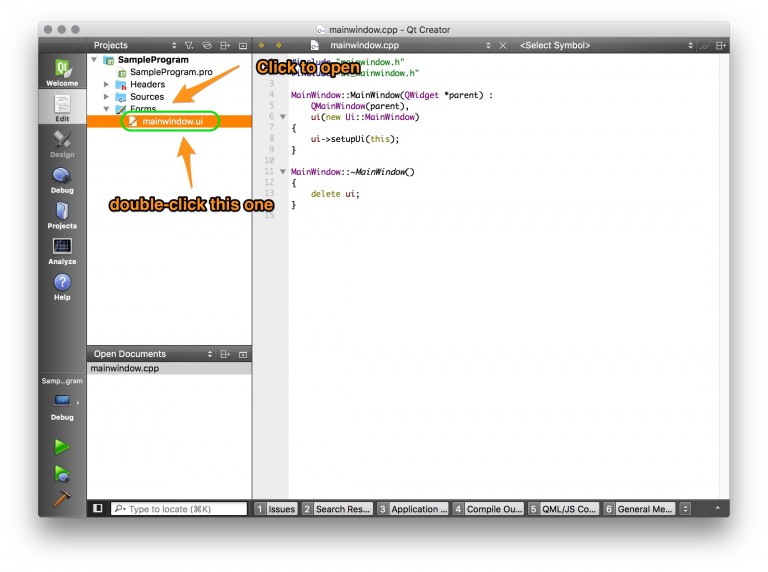Split the Open Documents panel

pos(225,354)
